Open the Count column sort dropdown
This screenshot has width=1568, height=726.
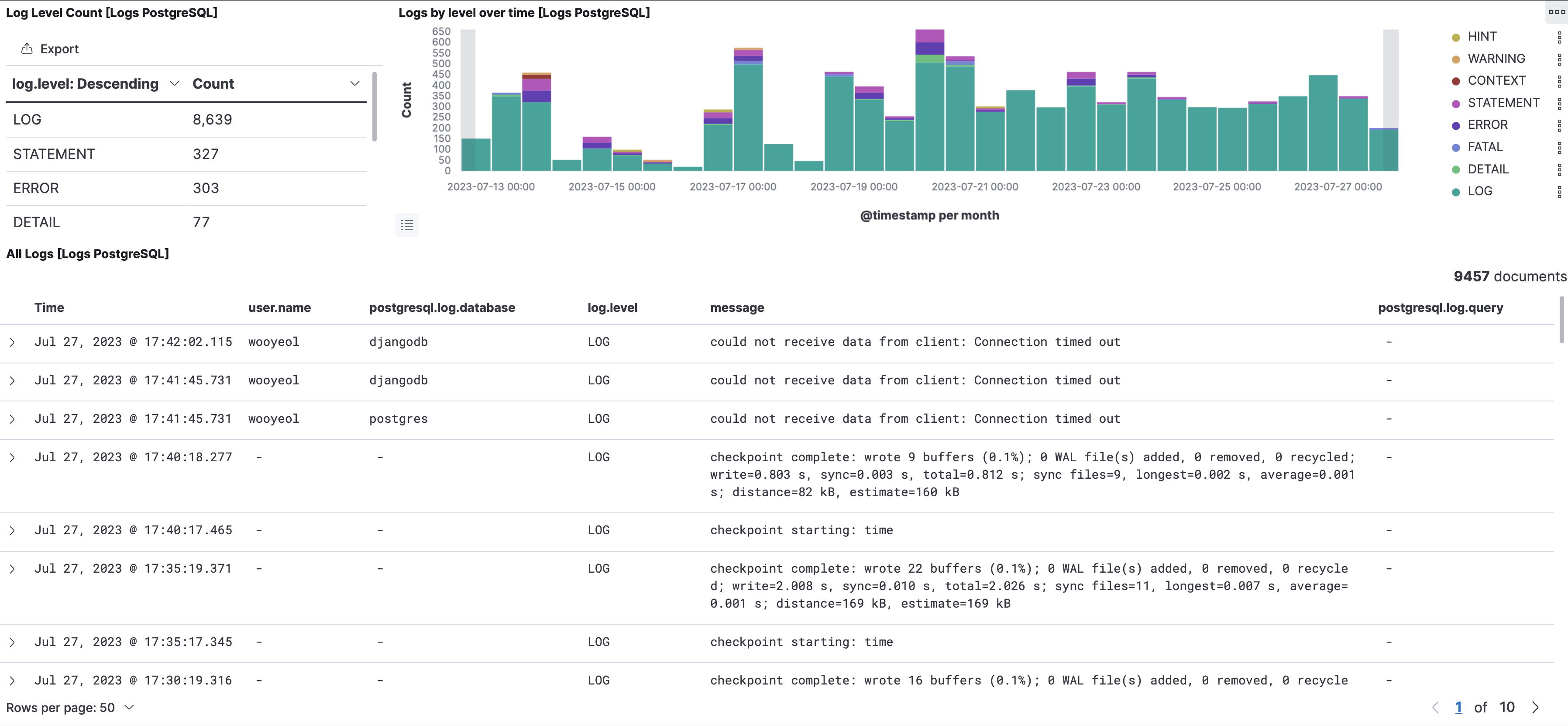click(x=354, y=83)
